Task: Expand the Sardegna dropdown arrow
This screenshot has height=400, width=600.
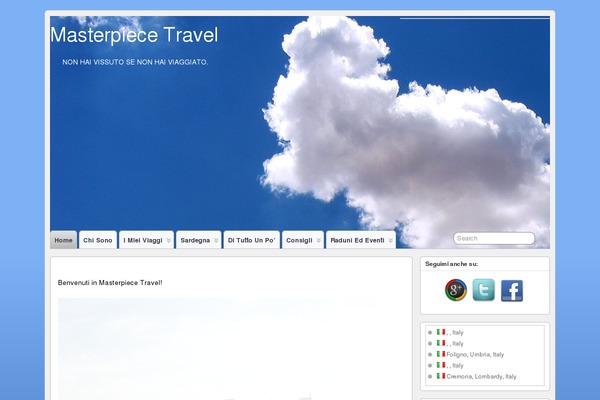Action: [x=216, y=240]
